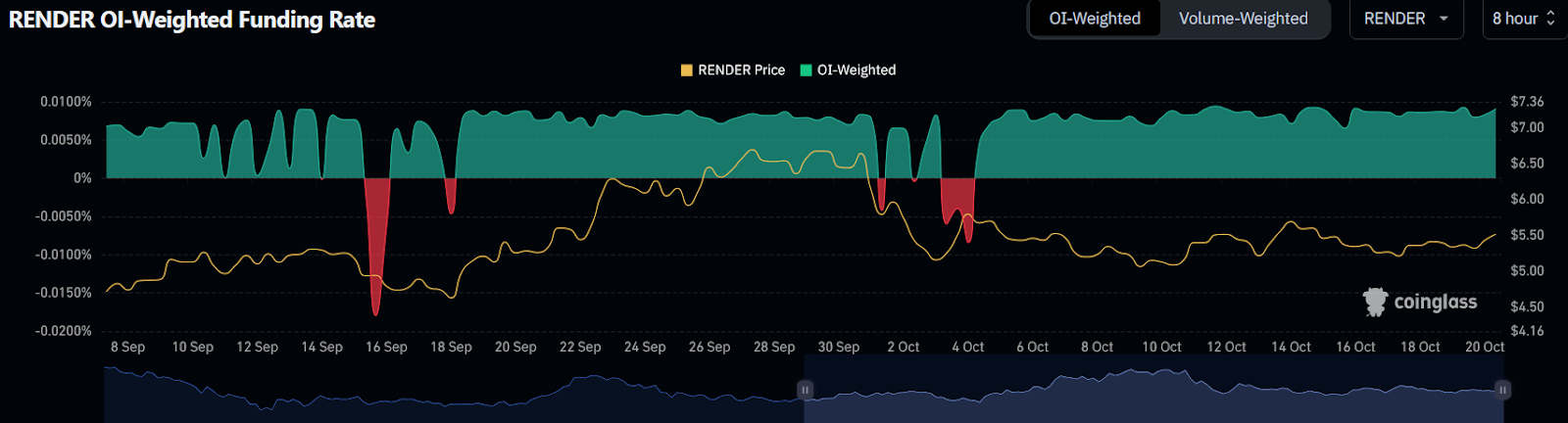Viewport: 1568px width, 423px height.
Task: Click the green OI-Weighted legend swatch
Action: (x=807, y=70)
